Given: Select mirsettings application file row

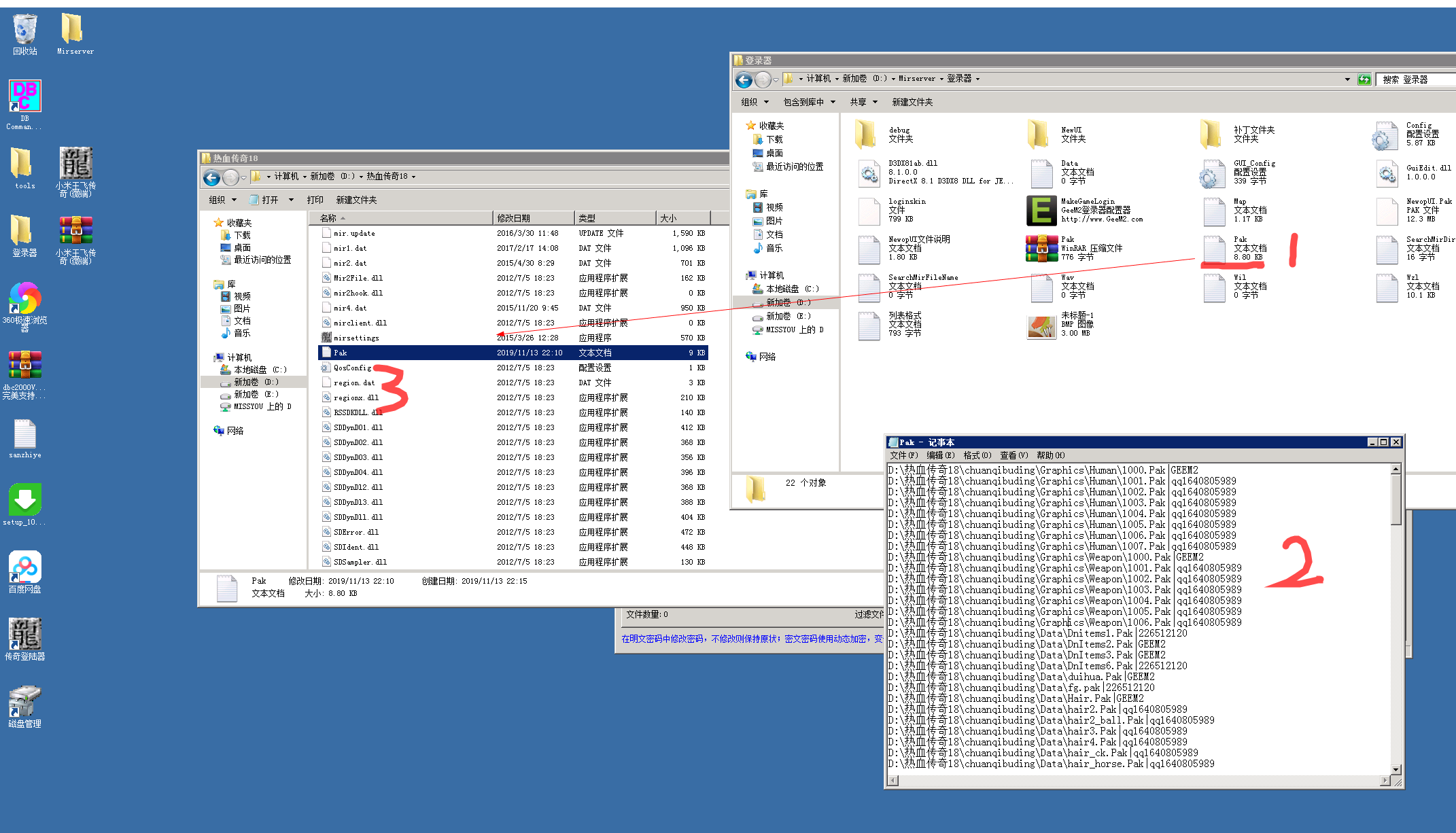Looking at the screenshot, I should pyautogui.click(x=513, y=338).
